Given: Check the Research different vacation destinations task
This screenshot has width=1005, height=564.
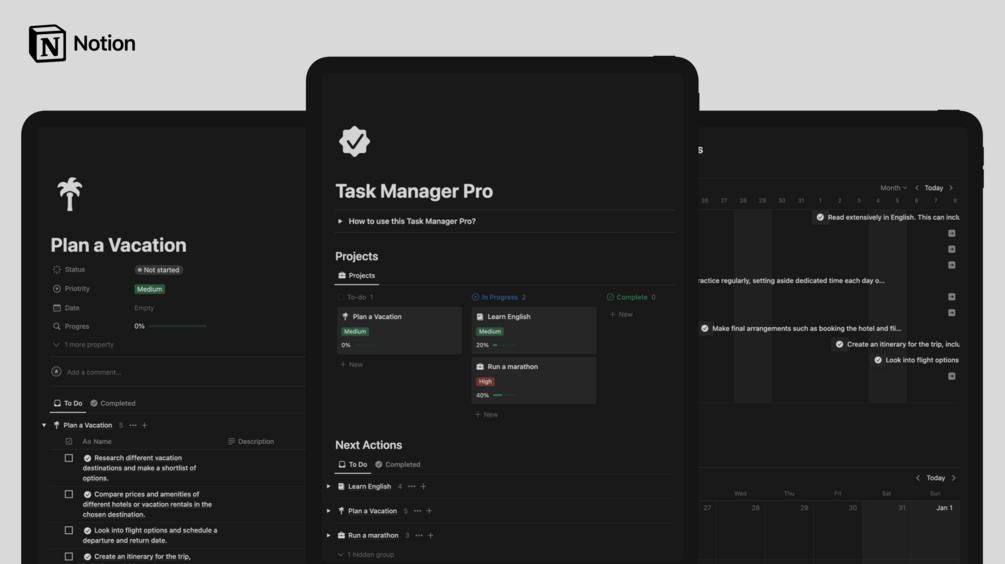Looking at the screenshot, I should tap(69, 458).
